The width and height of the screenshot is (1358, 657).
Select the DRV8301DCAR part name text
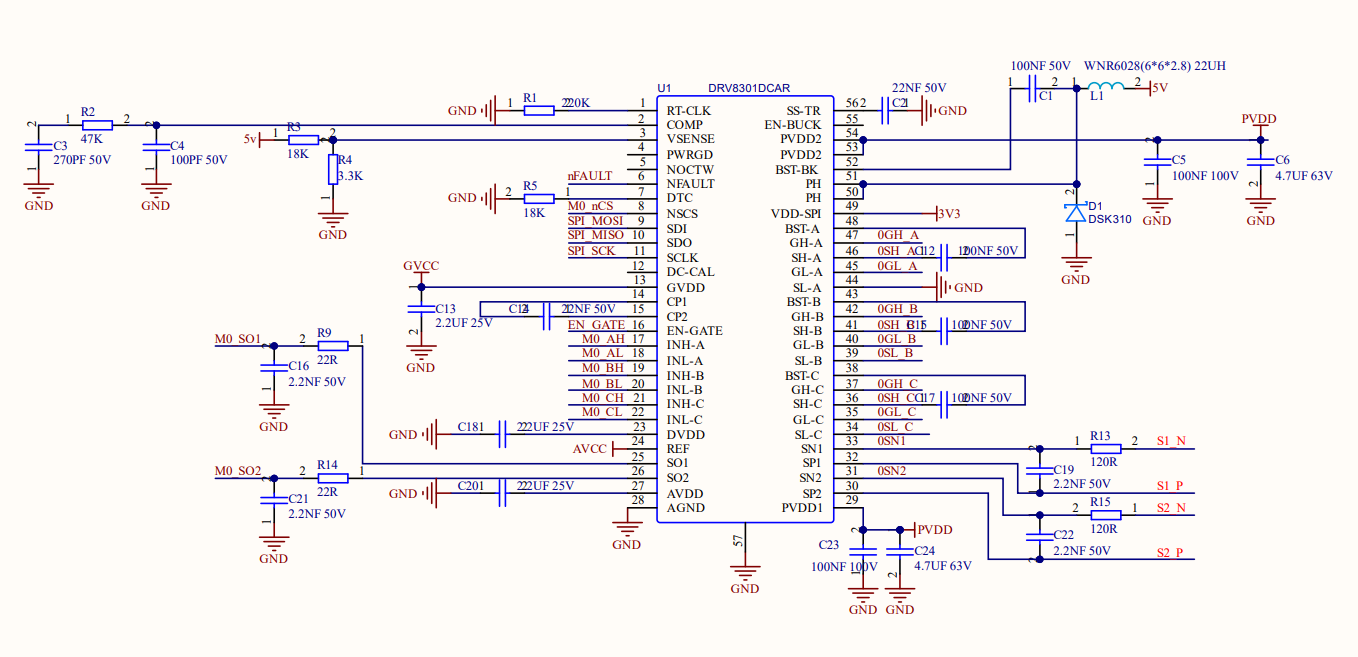[749, 89]
